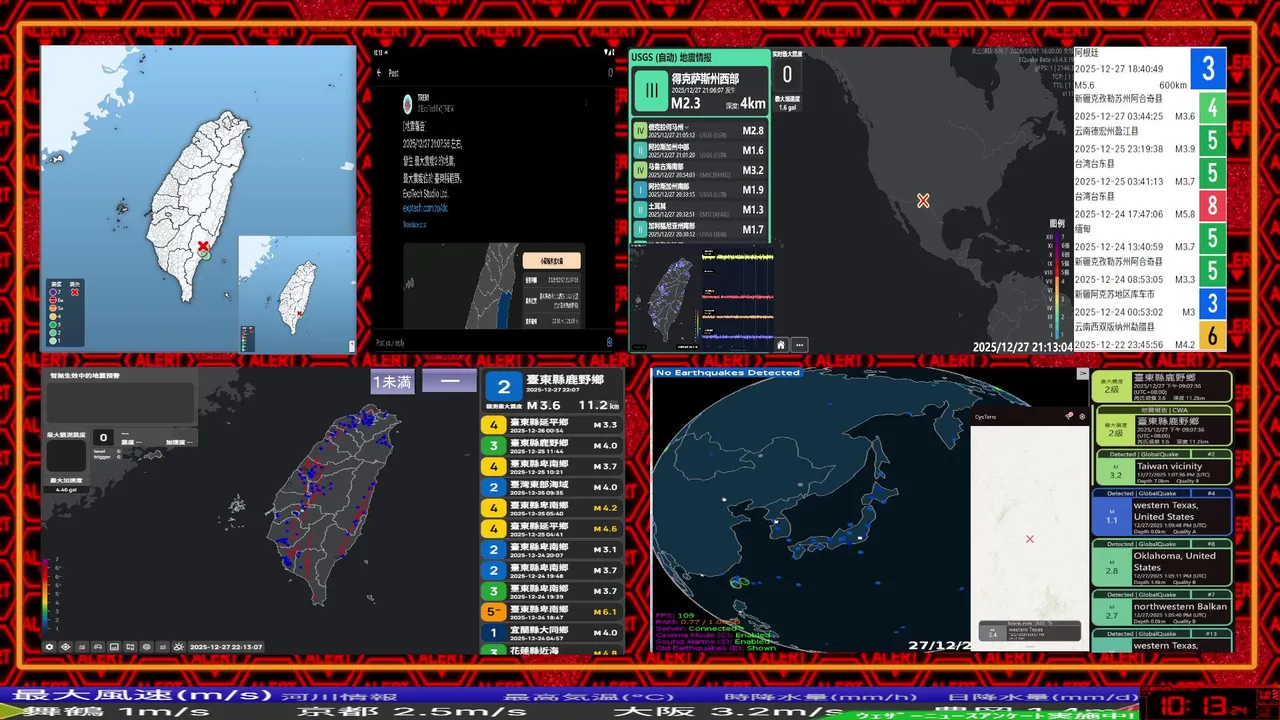
Task: Click the home icon in EQuake window
Action: tap(781, 344)
